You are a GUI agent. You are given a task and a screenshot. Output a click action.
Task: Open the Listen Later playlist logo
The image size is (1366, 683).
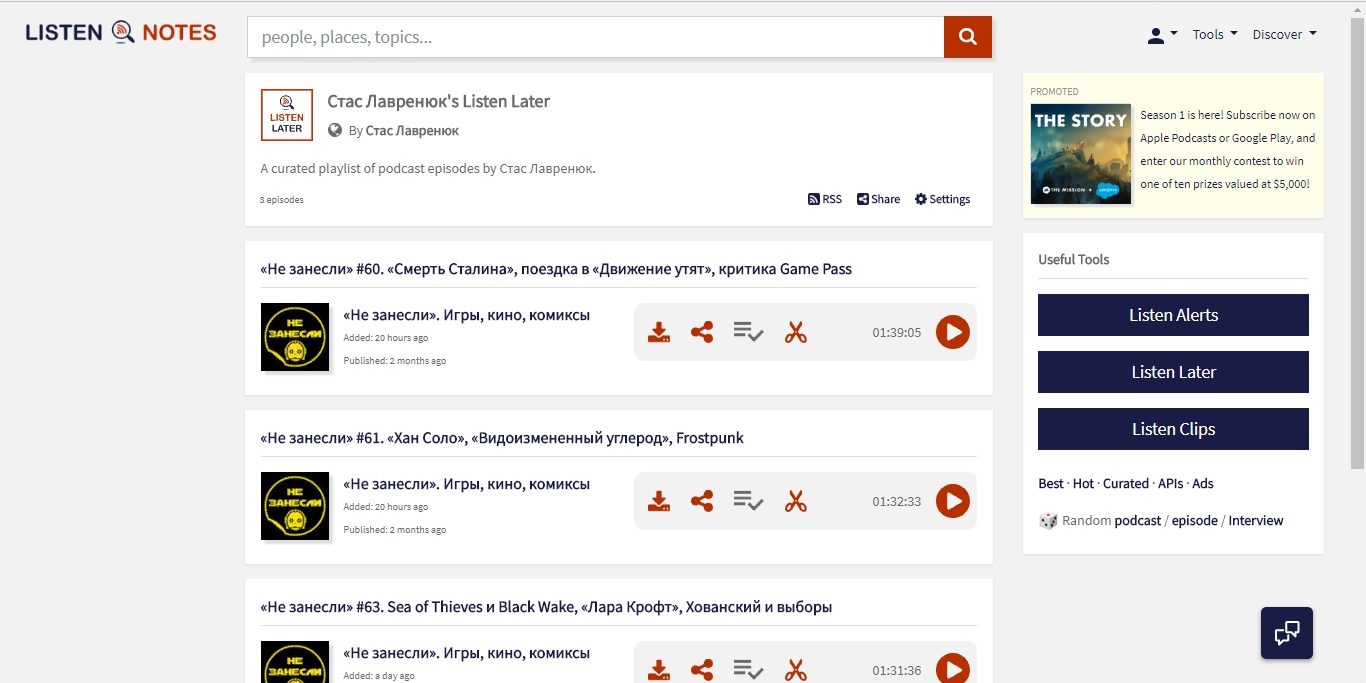click(x=287, y=115)
